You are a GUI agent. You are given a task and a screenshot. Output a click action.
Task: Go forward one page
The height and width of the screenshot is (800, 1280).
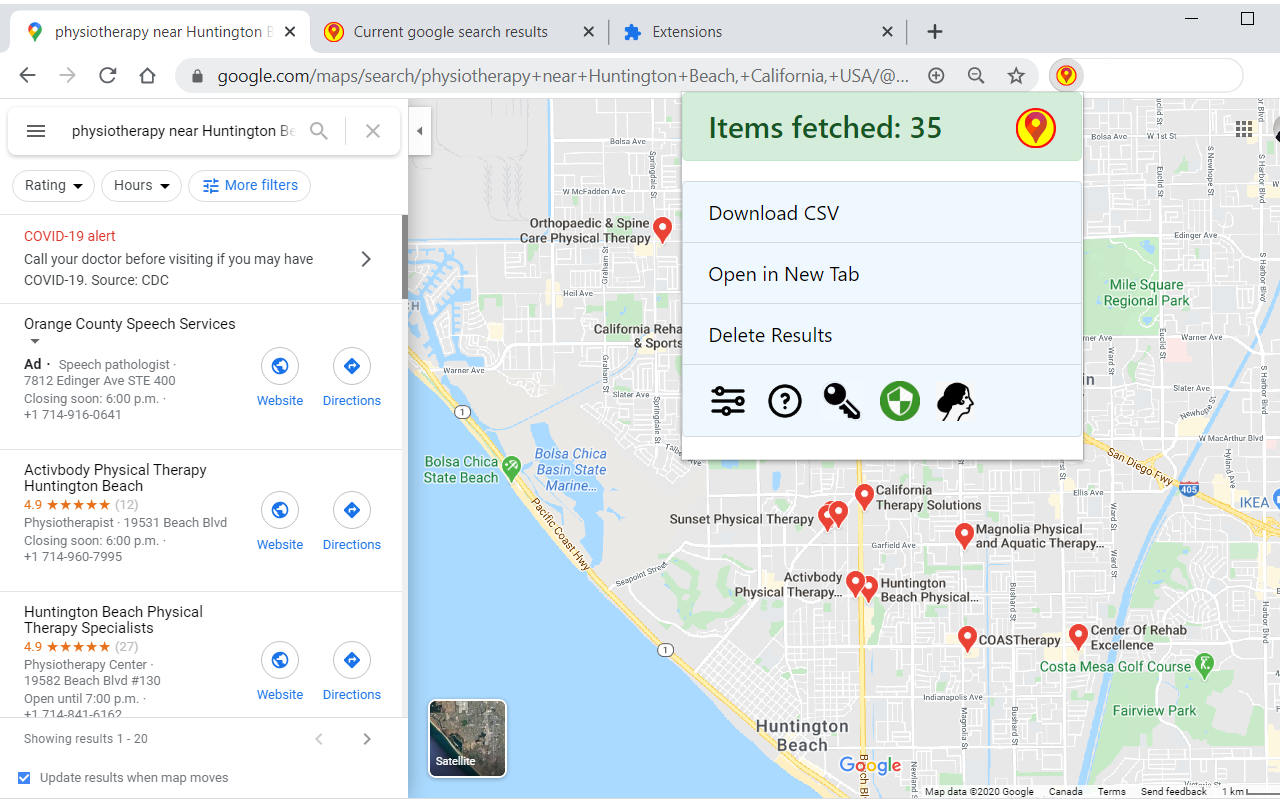67,75
